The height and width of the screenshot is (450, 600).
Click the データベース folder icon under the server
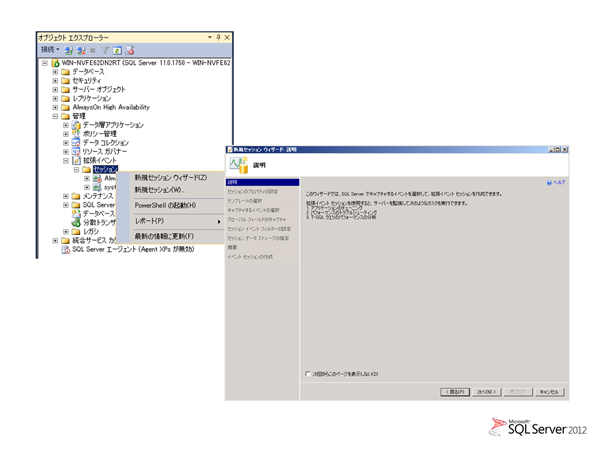pos(65,72)
